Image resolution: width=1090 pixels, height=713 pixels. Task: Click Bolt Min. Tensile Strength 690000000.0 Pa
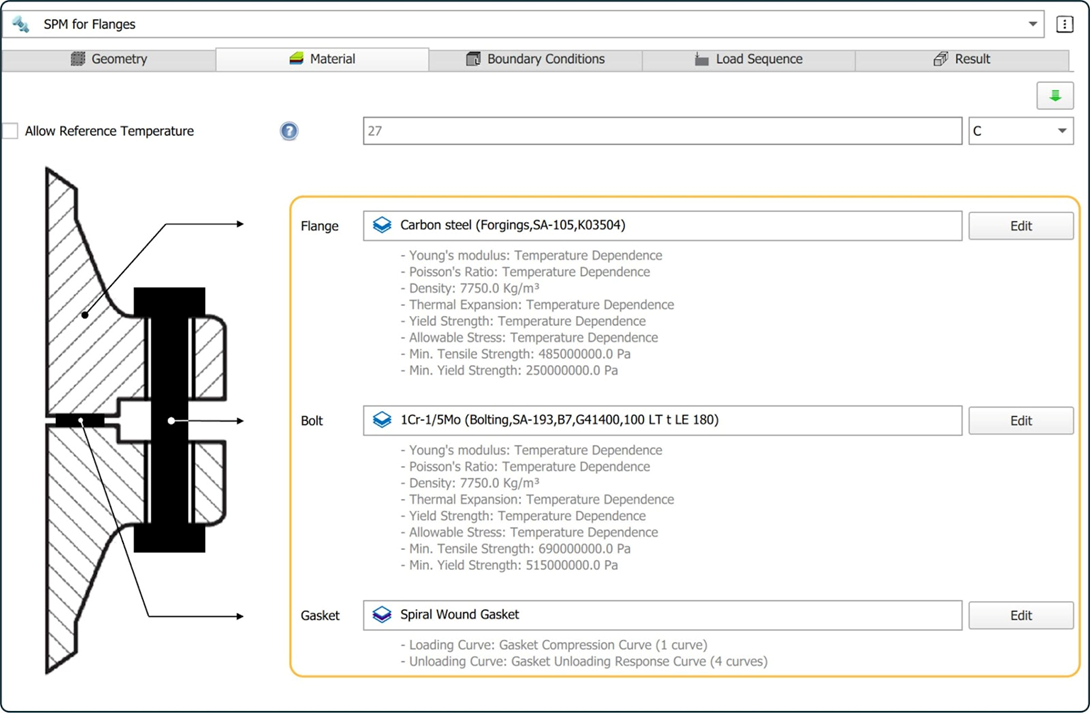[x=516, y=548]
